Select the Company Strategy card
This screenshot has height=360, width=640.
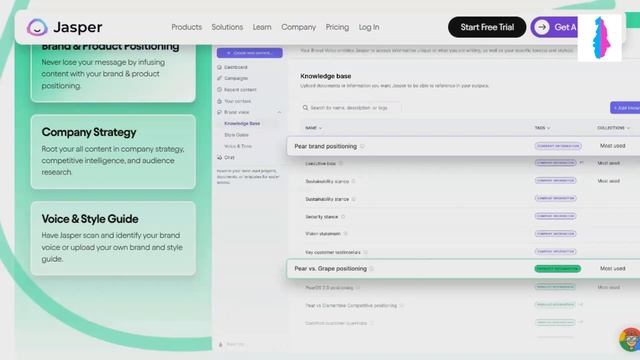pos(113,152)
